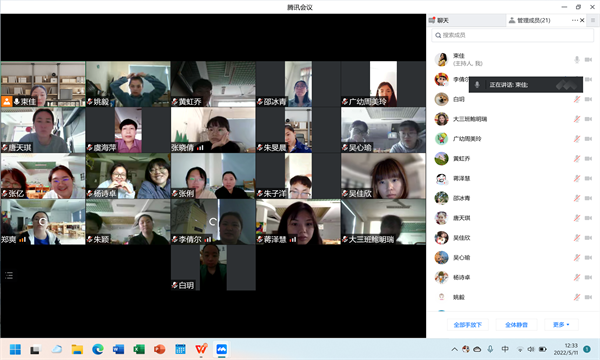The height and width of the screenshot is (360, 600).
Task: Unmute 白明 using the muted mic icon
Action: tap(577, 99)
